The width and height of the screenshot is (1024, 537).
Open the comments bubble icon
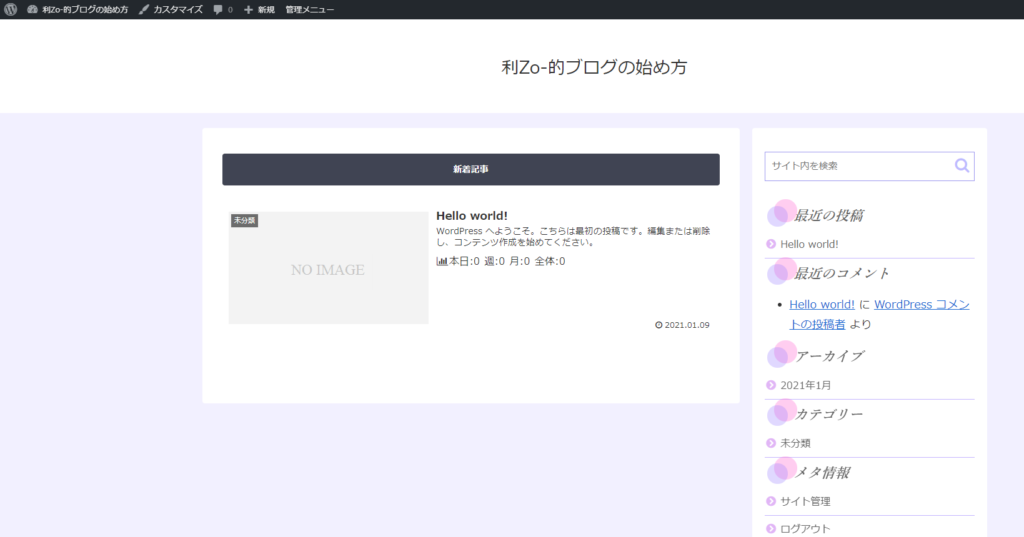tap(218, 10)
